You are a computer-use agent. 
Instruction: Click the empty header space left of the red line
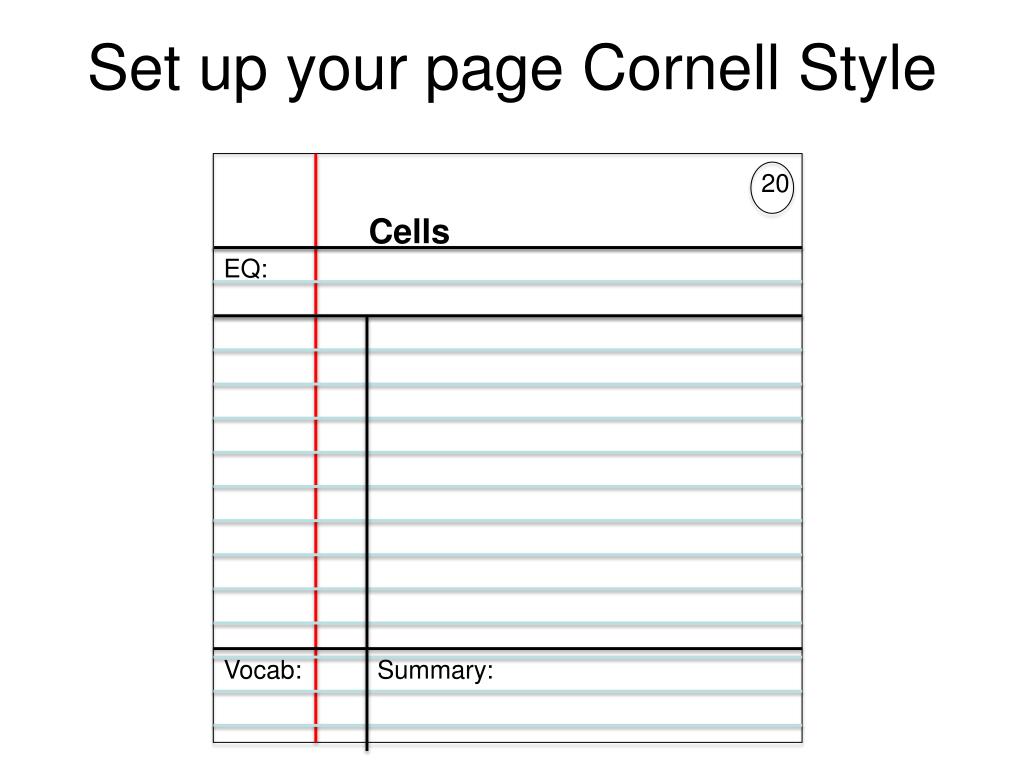coord(263,200)
